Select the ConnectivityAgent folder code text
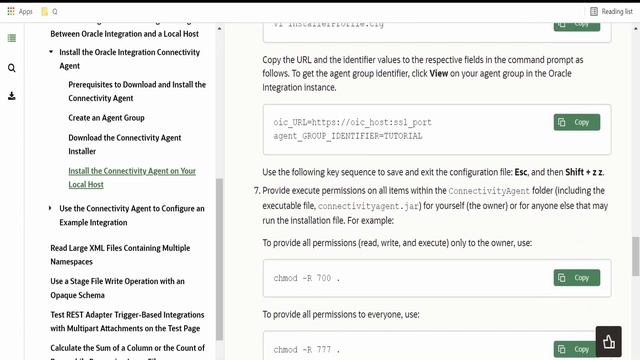The image size is (640, 360). tap(489, 191)
